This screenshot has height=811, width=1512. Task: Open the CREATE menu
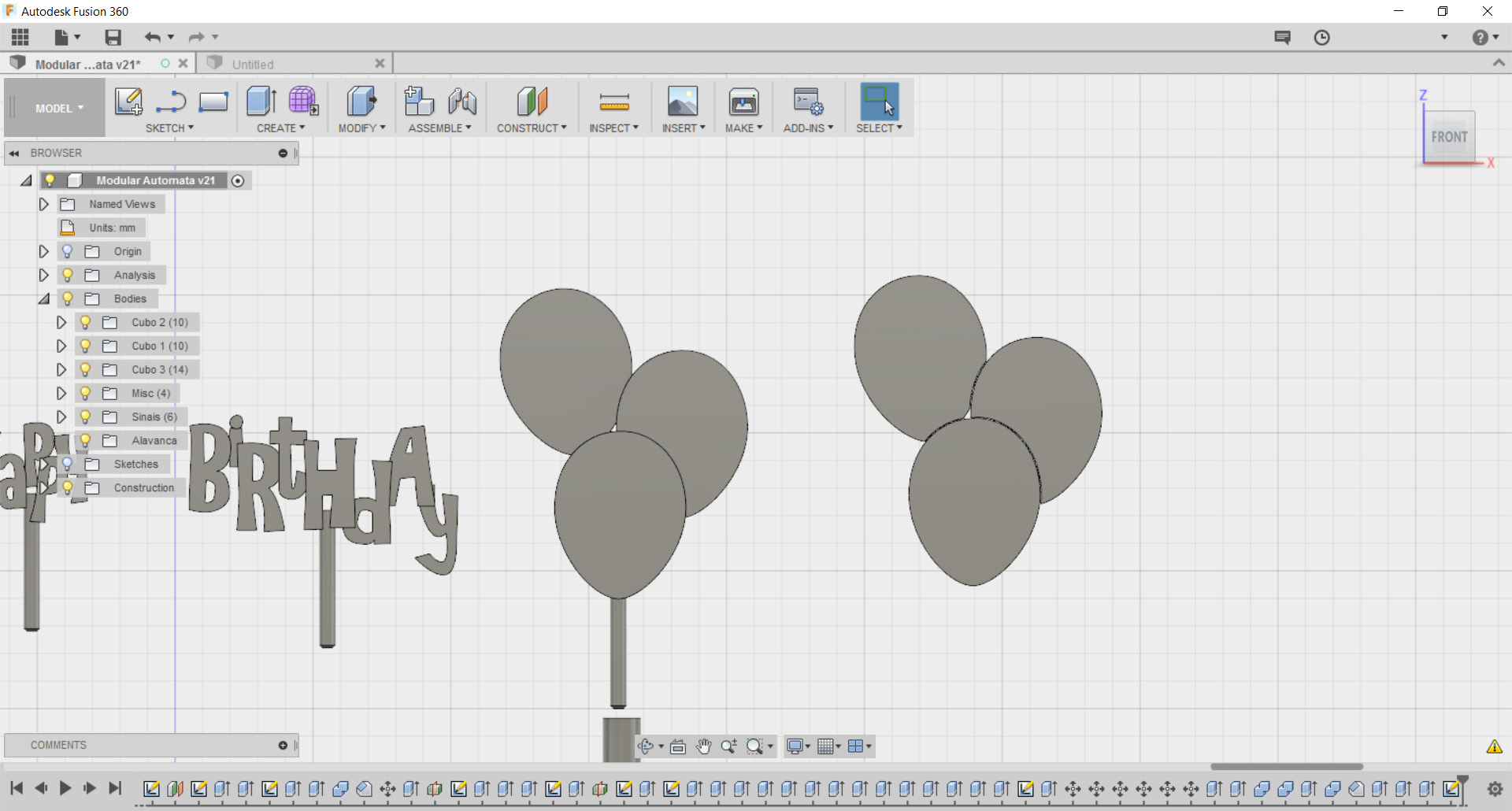tap(280, 128)
